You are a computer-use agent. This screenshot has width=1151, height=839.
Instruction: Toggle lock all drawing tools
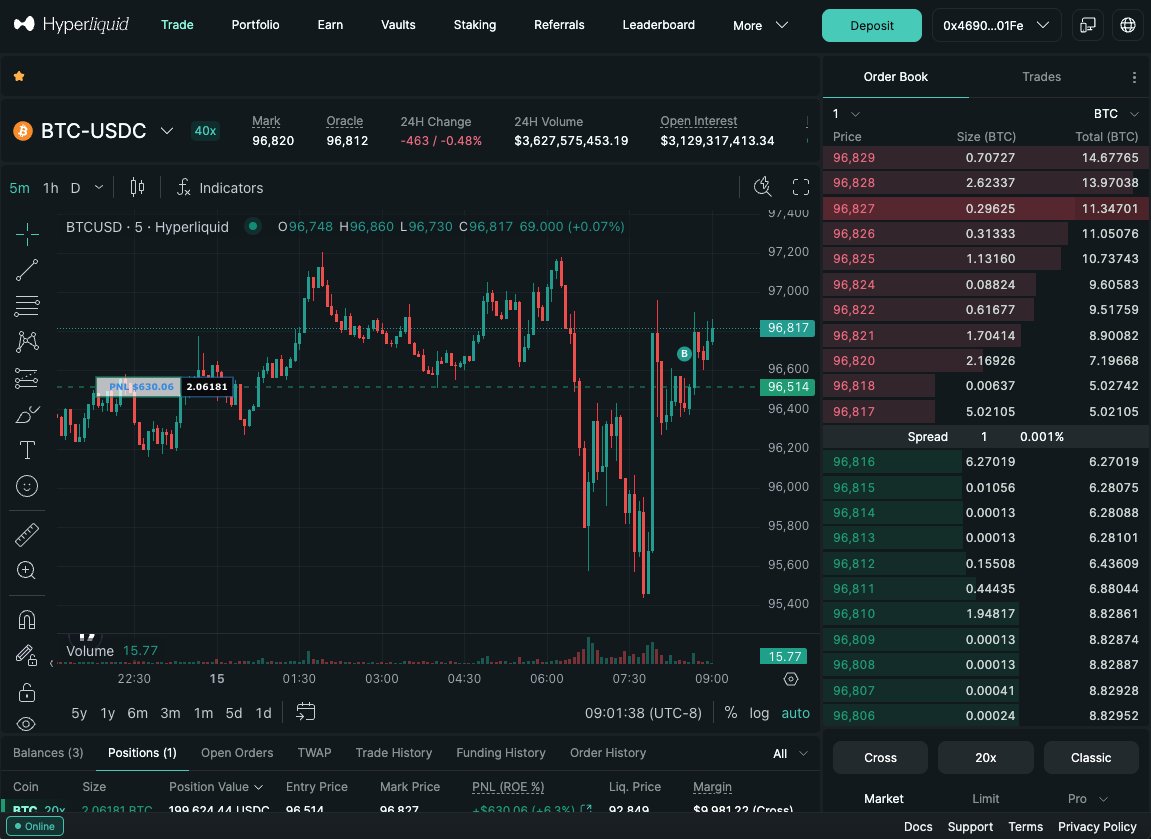pyautogui.click(x=27, y=691)
